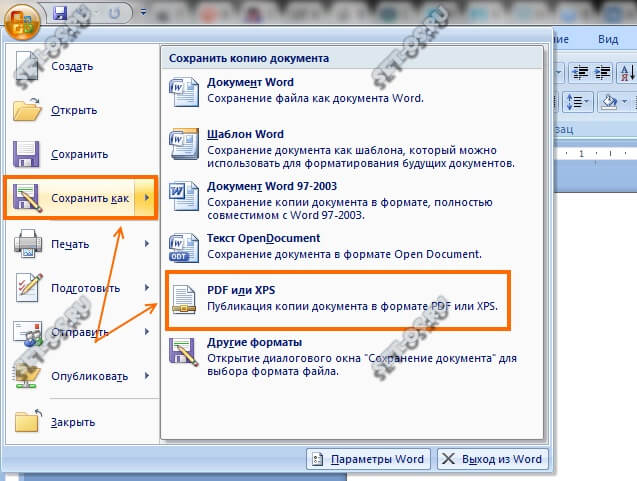
Task: Click the X icon on Выход из Word button
Action: coord(448,459)
